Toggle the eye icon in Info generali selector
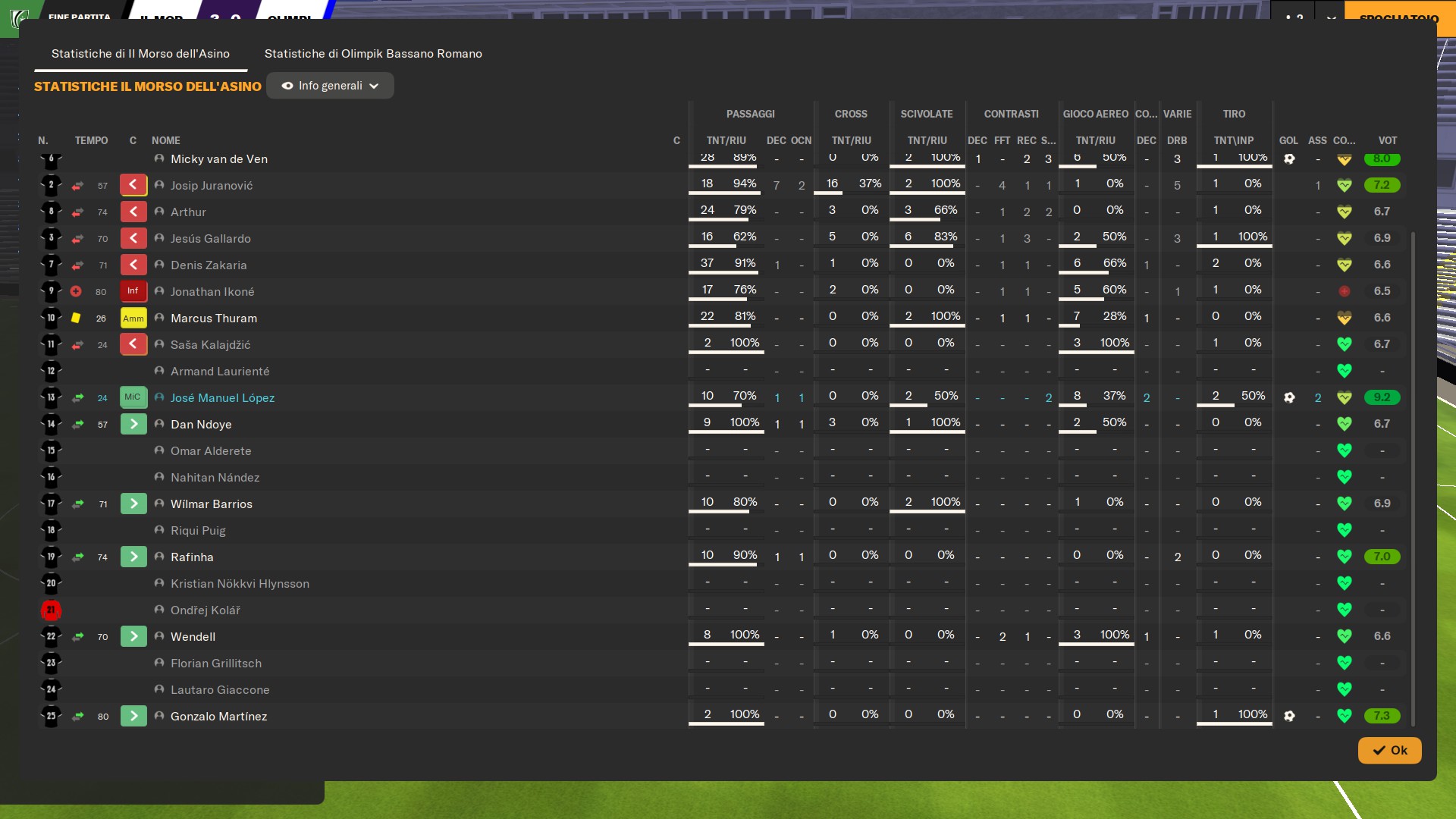This screenshot has width=1456, height=819. pos(287,86)
